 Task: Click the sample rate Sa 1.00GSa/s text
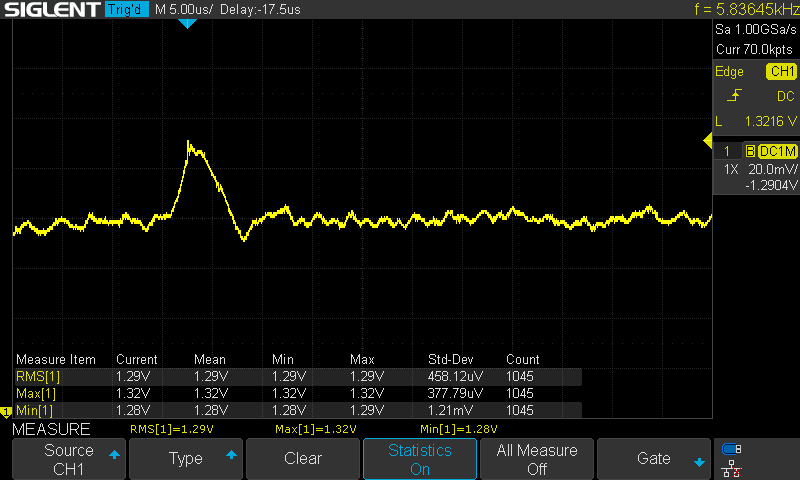pos(755,30)
